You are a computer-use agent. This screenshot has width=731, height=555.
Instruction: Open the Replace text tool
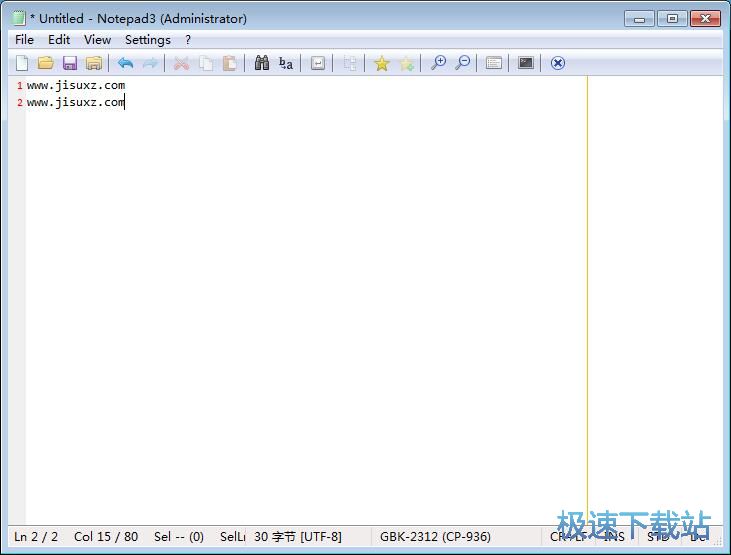coord(286,63)
